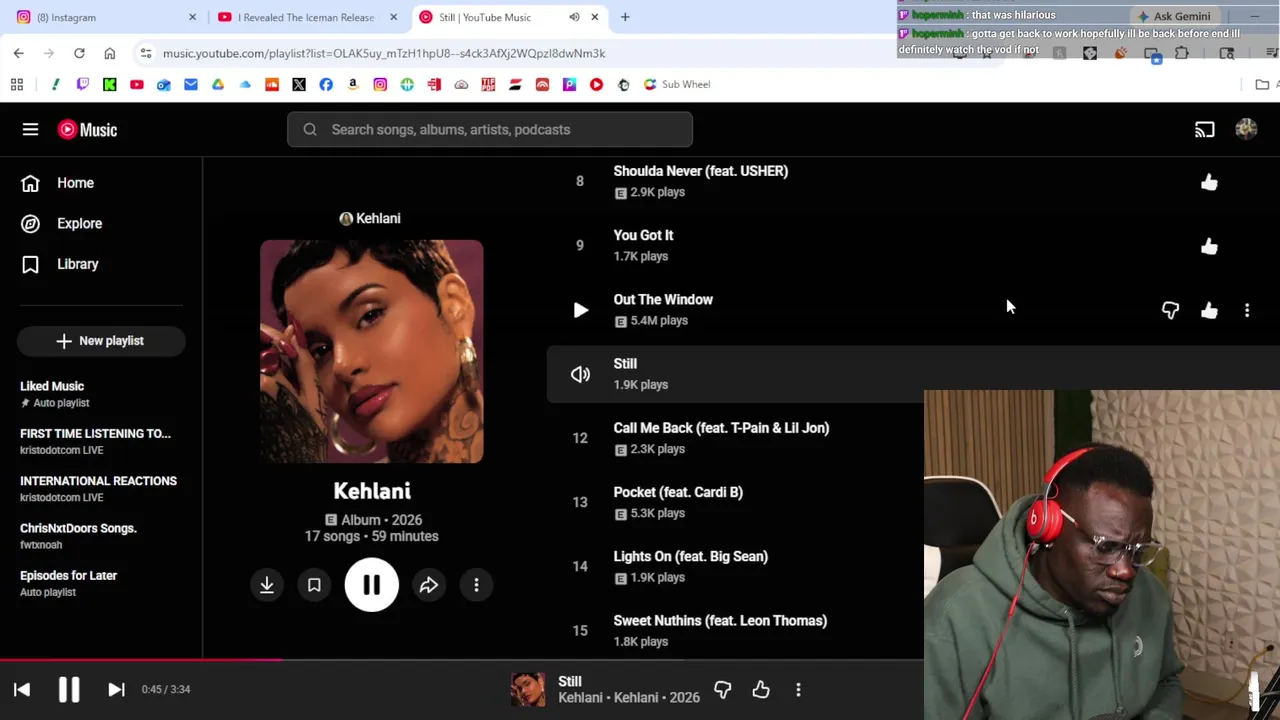Open the Google Drive bookmark

click(218, 84)
